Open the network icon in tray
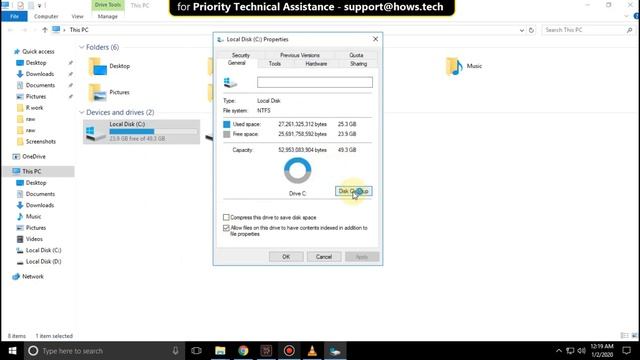Viewport: 640px width, 360px height. 570,351
